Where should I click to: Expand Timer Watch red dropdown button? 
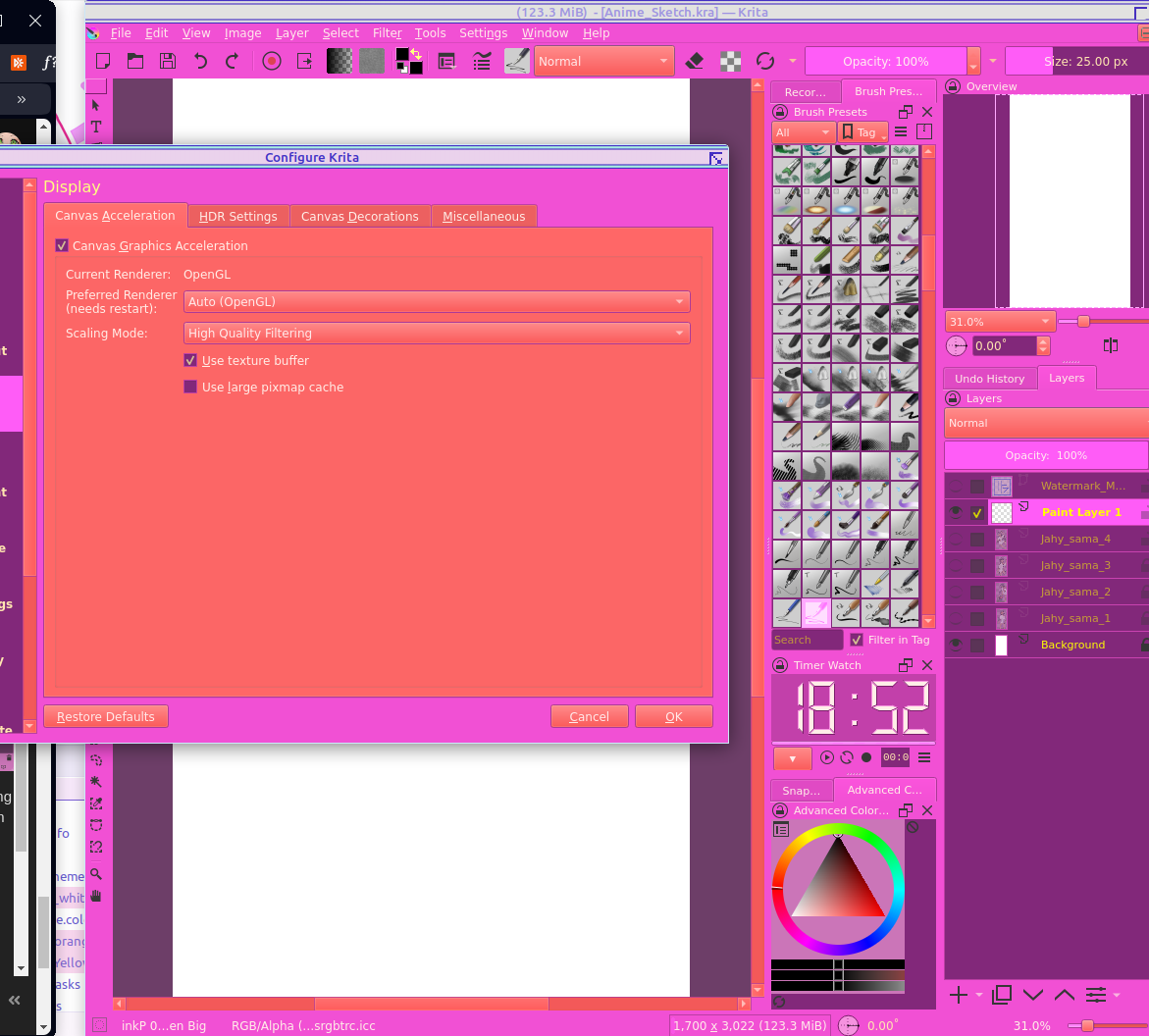[792, 758]
